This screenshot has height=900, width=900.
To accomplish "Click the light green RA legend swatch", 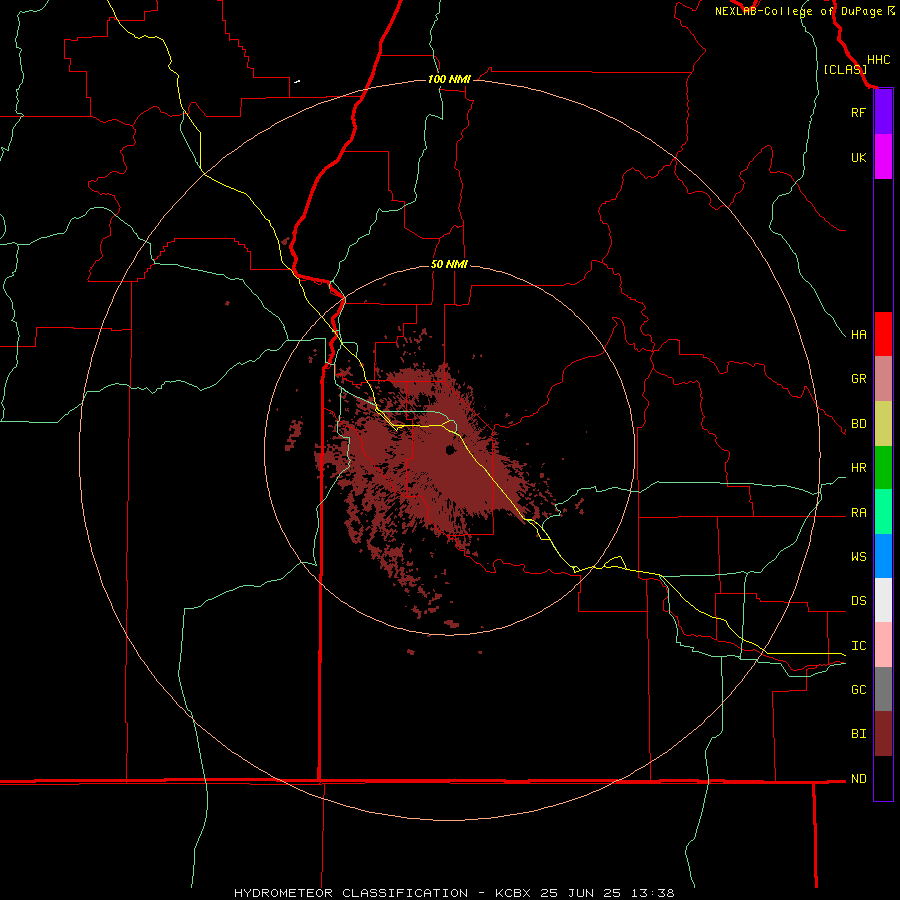I will tap(883, 512).
